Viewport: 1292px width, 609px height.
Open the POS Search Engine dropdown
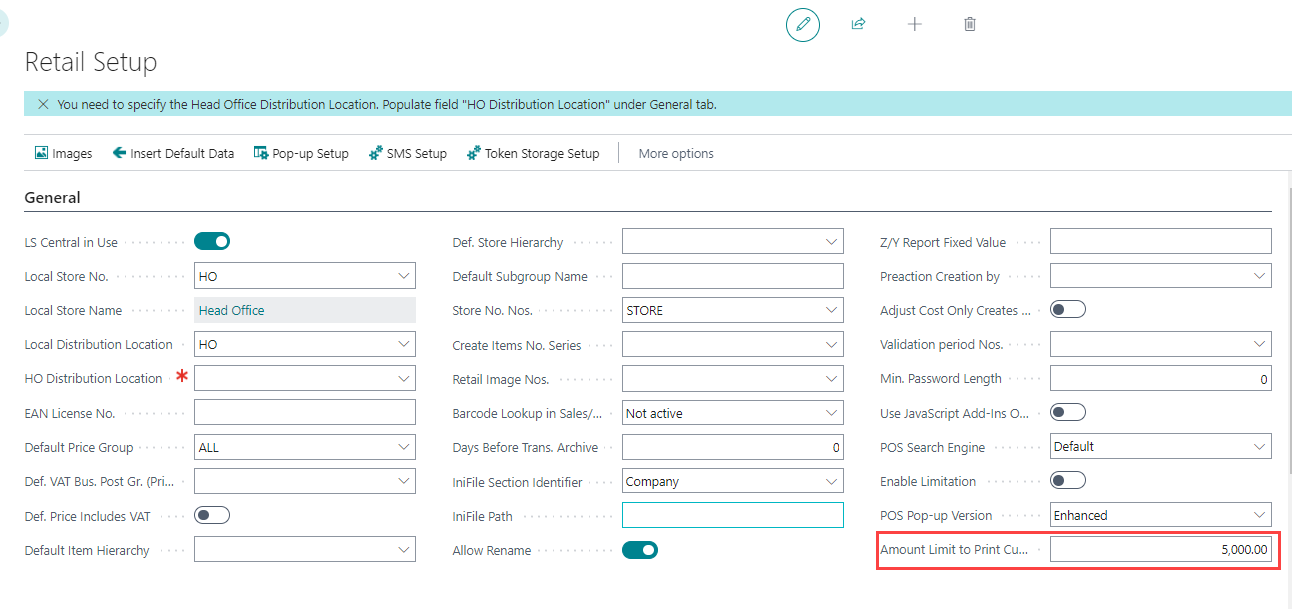pos(1260,447)
